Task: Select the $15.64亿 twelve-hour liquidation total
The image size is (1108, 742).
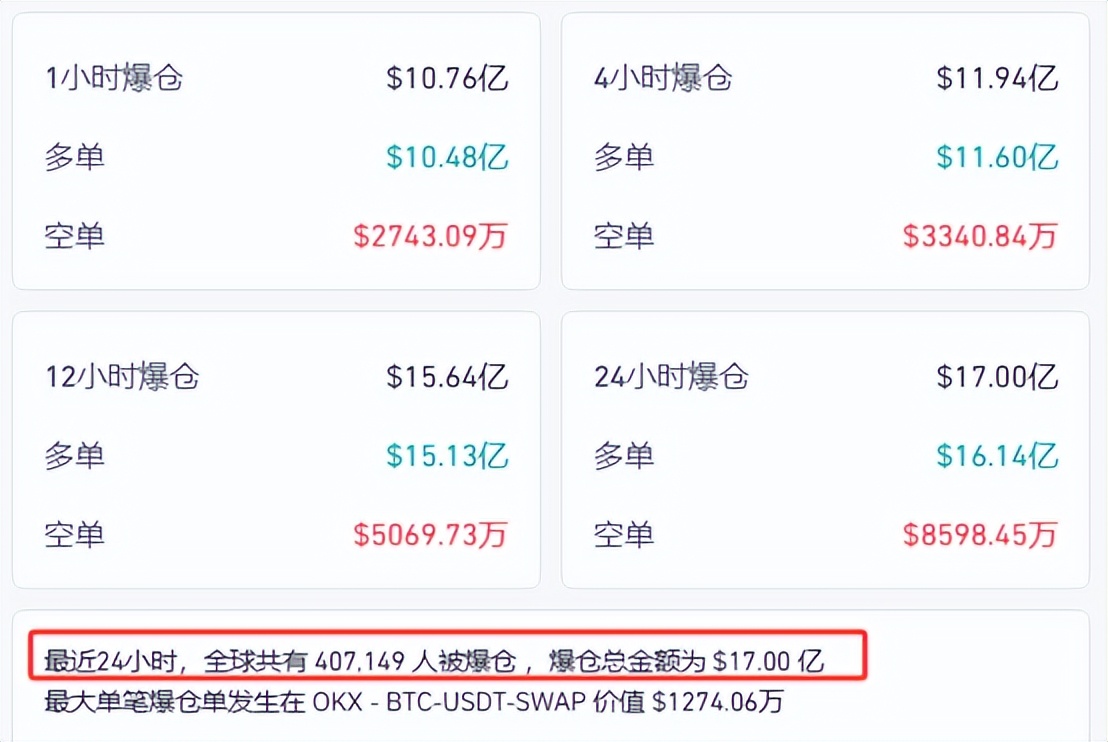Action: [447, 377]
